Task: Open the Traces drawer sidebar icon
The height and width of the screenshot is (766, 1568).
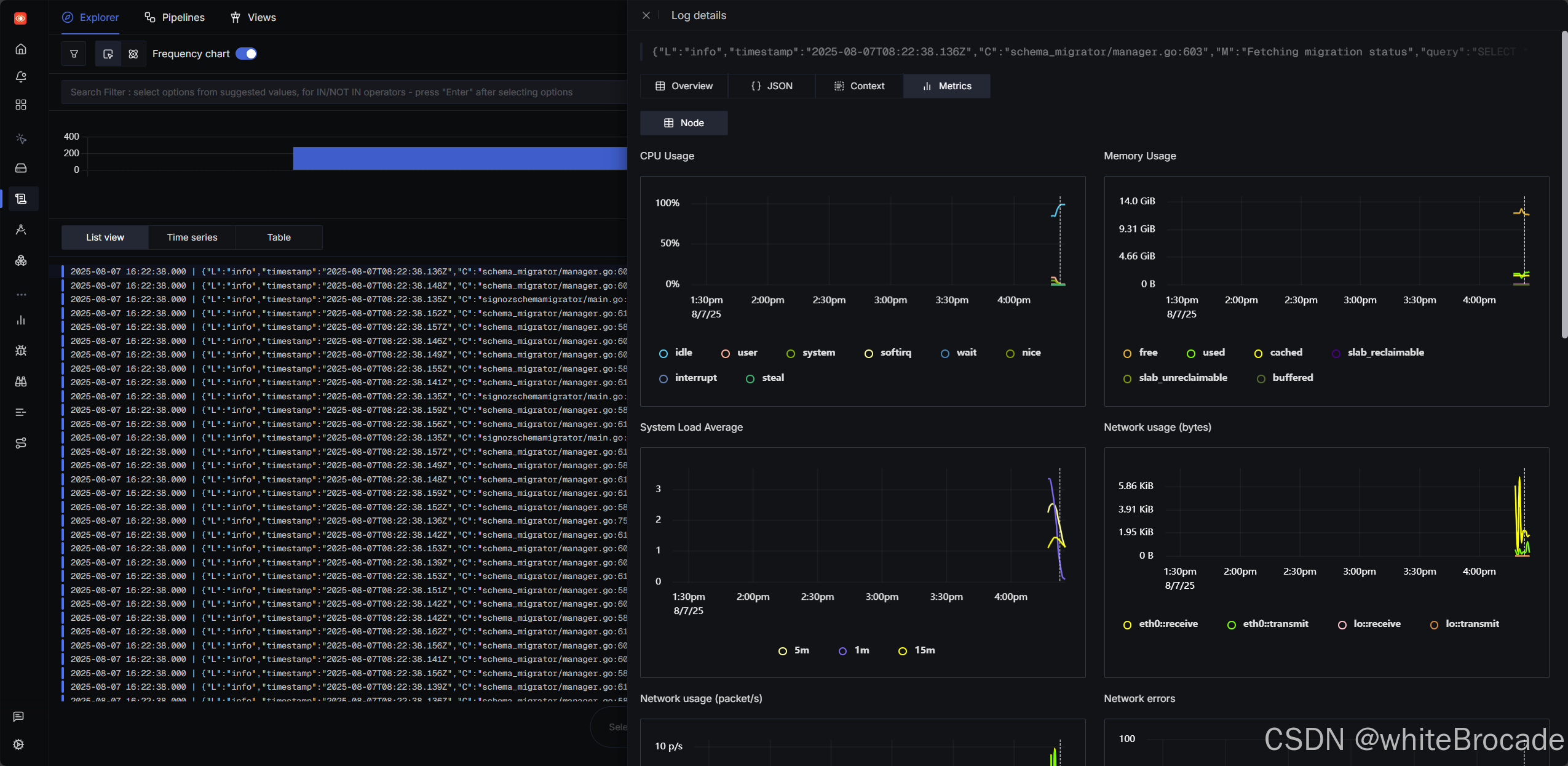Action: coord(21,168)
